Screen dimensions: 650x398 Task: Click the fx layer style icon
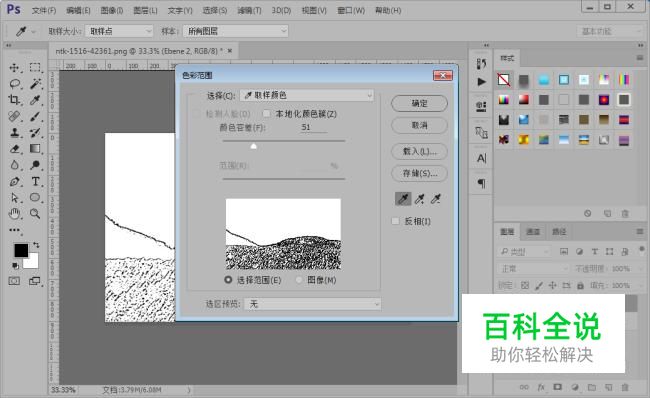click(541, 387)
